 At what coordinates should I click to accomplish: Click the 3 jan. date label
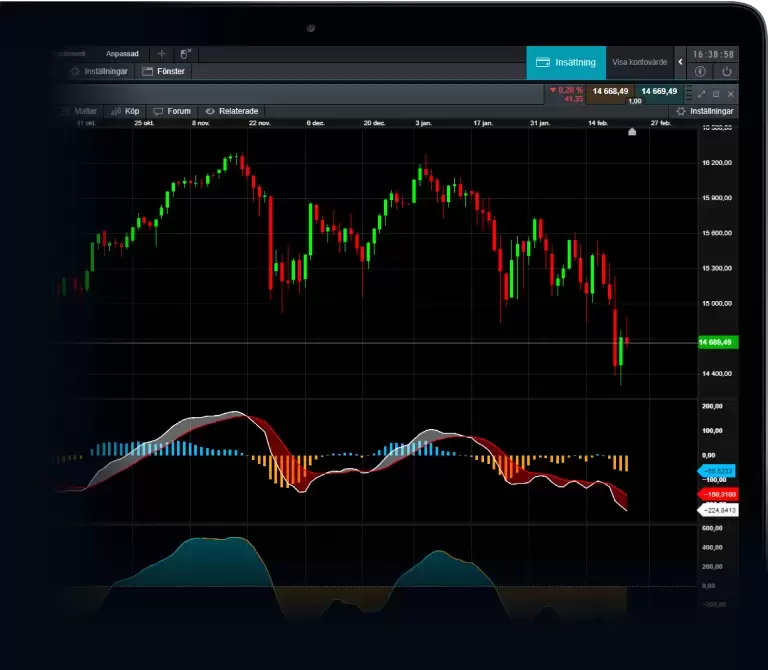pyautogui.click(x=424, y=123)
